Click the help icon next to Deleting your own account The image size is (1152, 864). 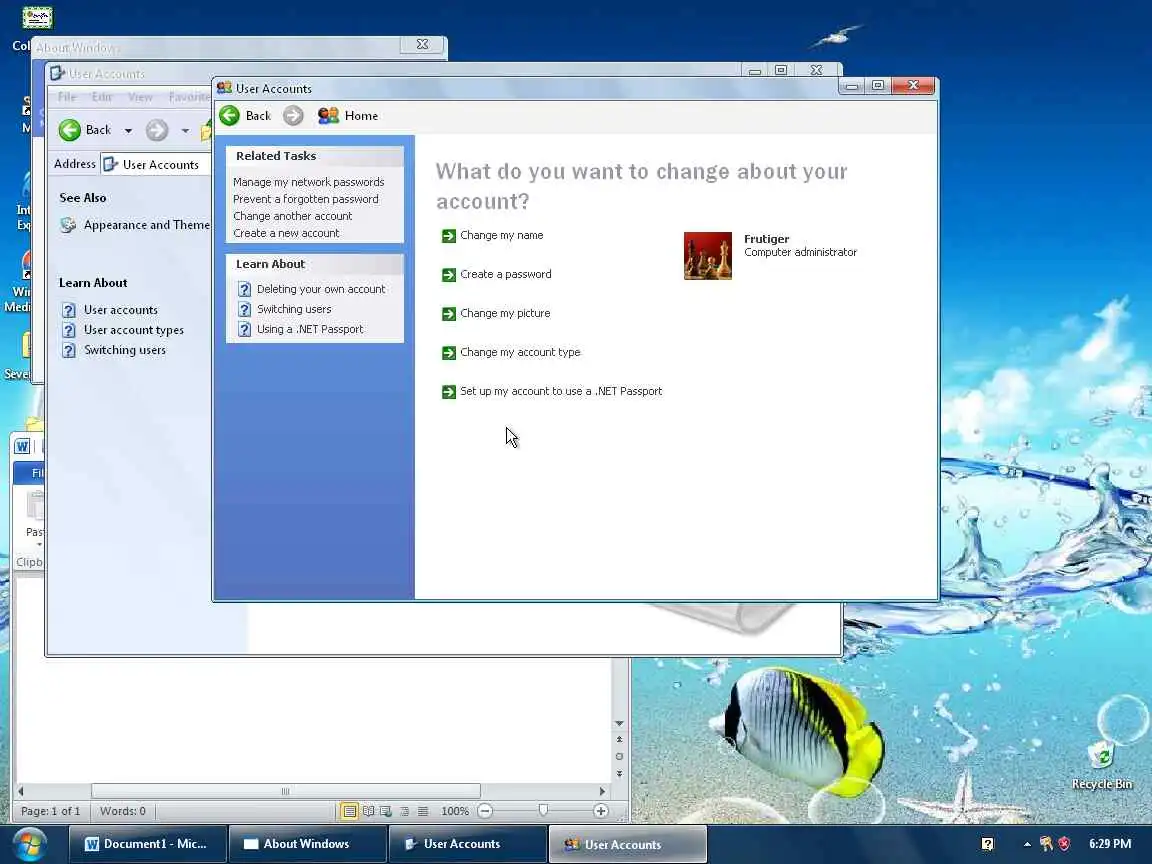[x=245, y=289]
